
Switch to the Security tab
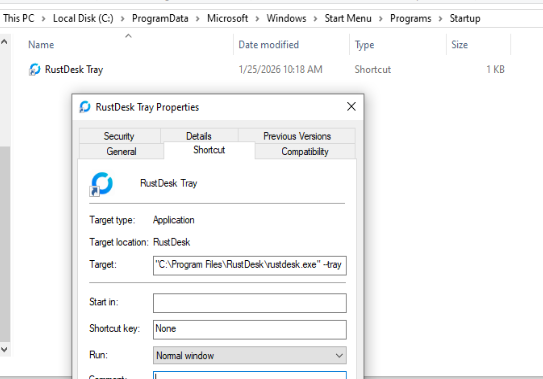click(119, 136)
